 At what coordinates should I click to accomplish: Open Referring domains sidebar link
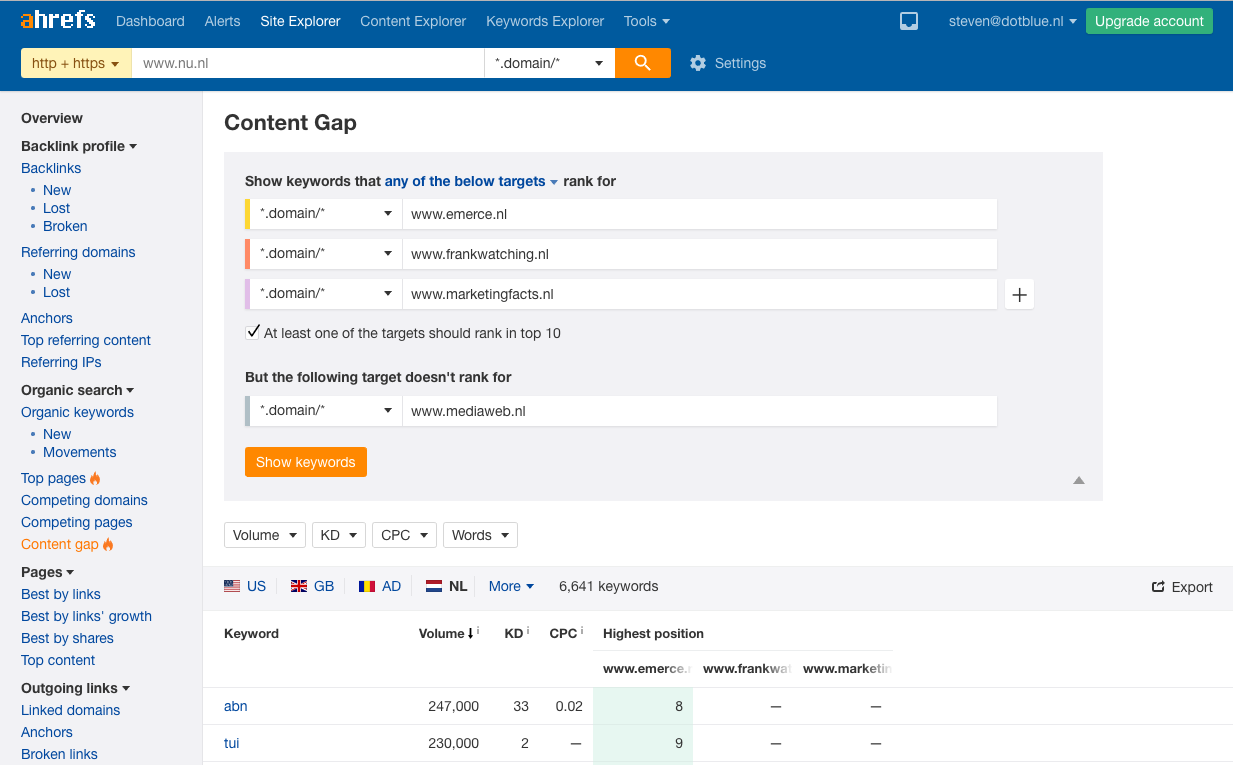coord(78,252)
